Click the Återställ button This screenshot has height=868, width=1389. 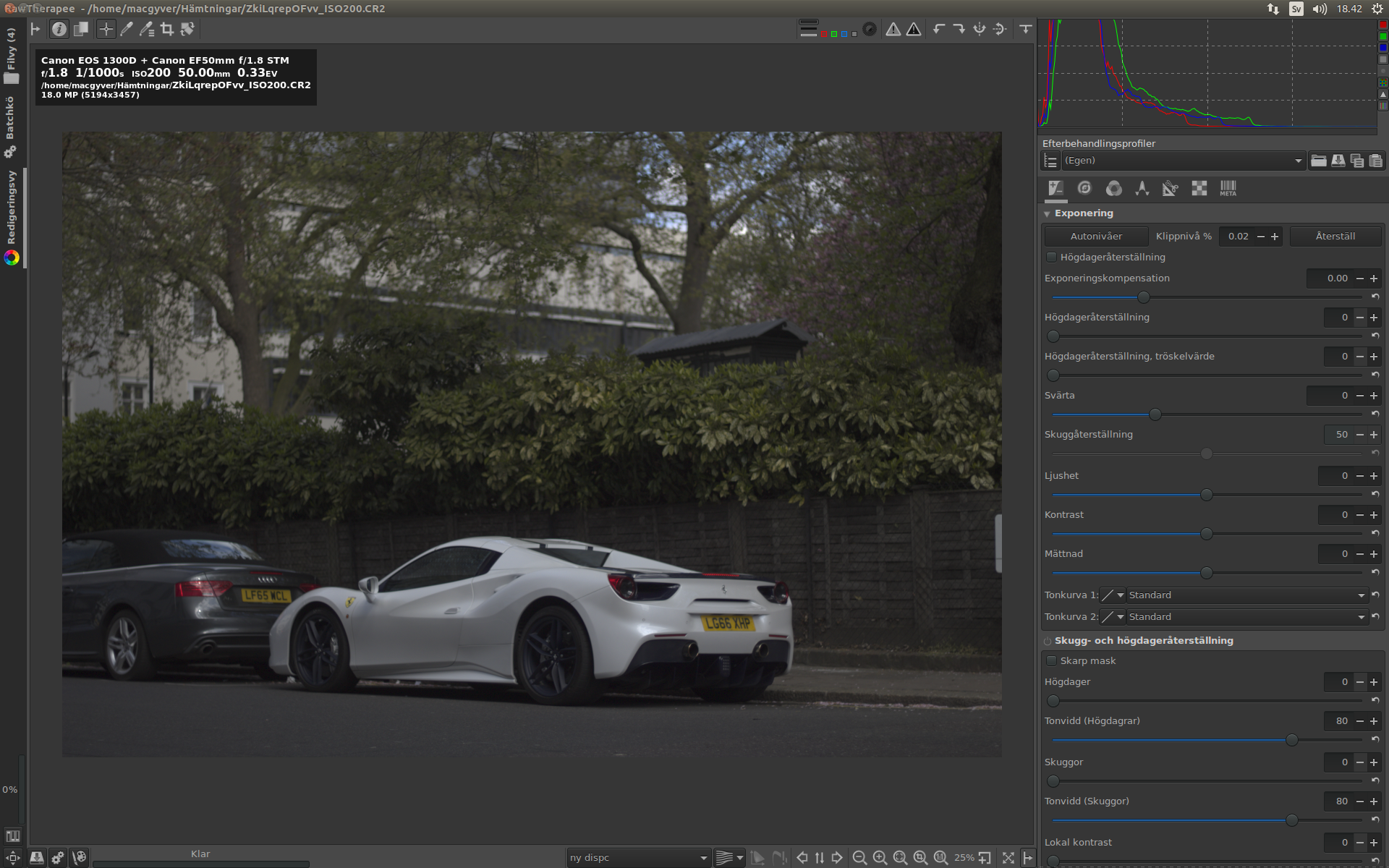(1335, 237)
